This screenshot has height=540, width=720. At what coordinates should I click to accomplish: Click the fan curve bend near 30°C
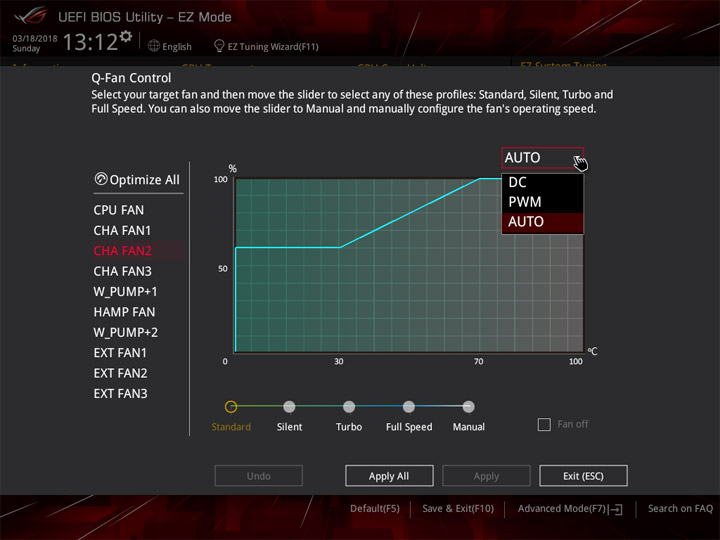pos(340,248)
